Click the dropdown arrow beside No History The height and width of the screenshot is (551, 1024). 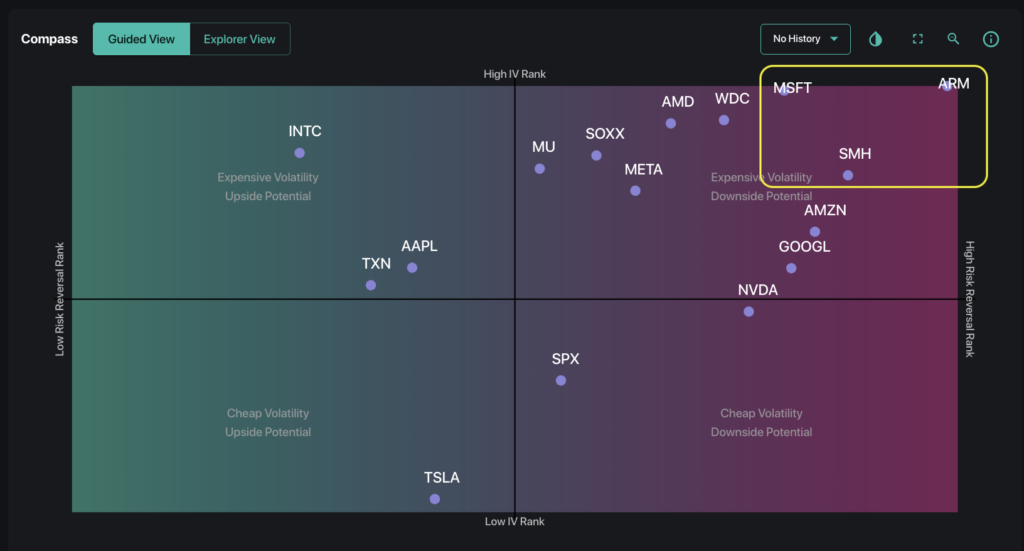tap(834, 39)
